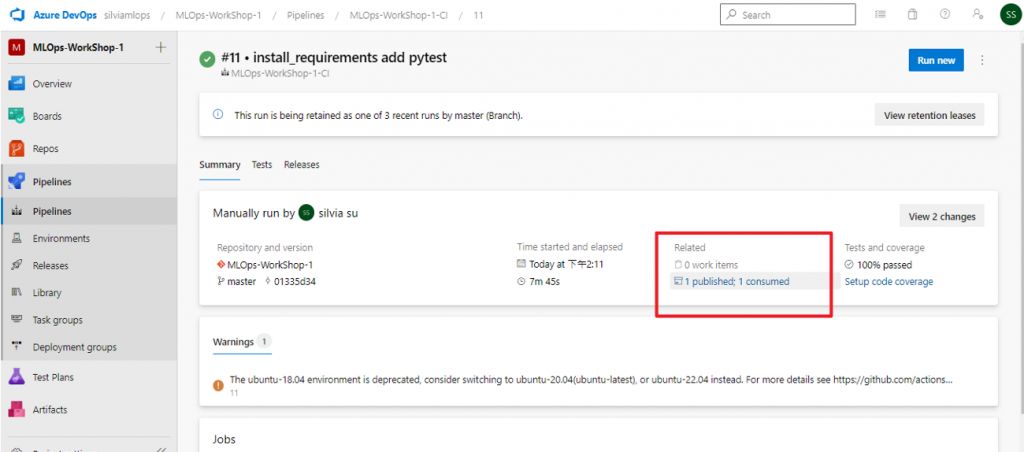Click Setup code coverage link
The height and width of the screenshot is (452, 1024).
click(889, 282)
